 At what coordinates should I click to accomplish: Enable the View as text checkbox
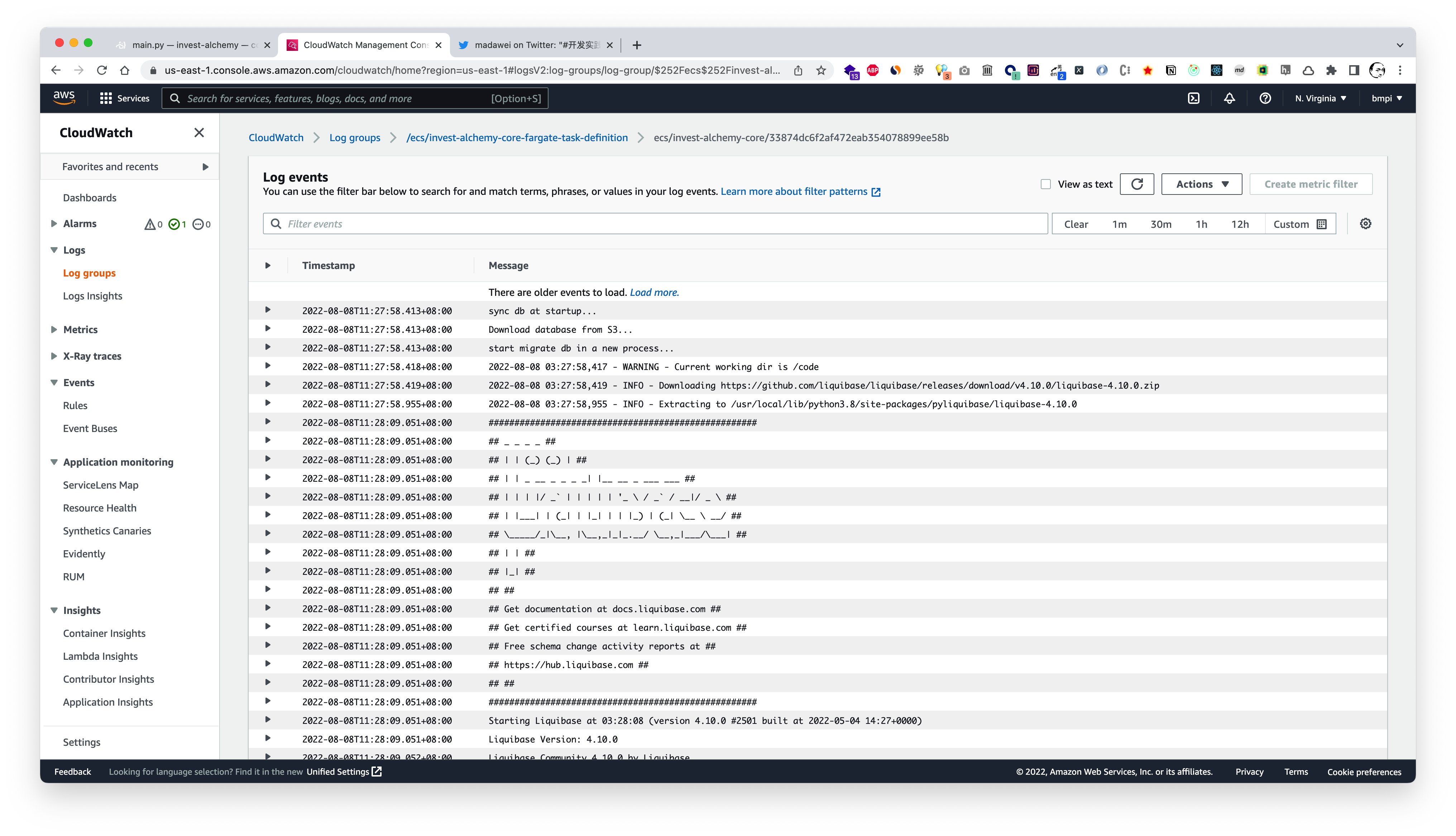point(1045,184)
